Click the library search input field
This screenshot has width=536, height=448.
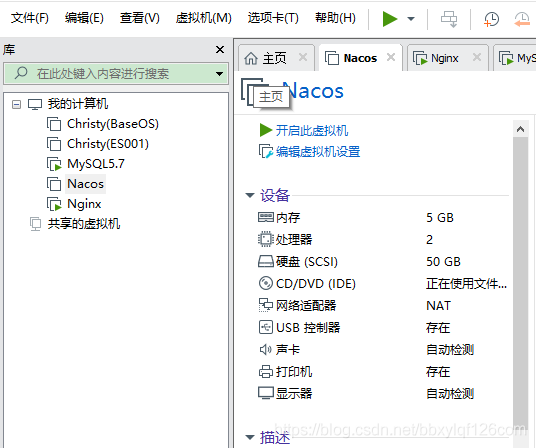pyautogui.click(x=116, y=73)
